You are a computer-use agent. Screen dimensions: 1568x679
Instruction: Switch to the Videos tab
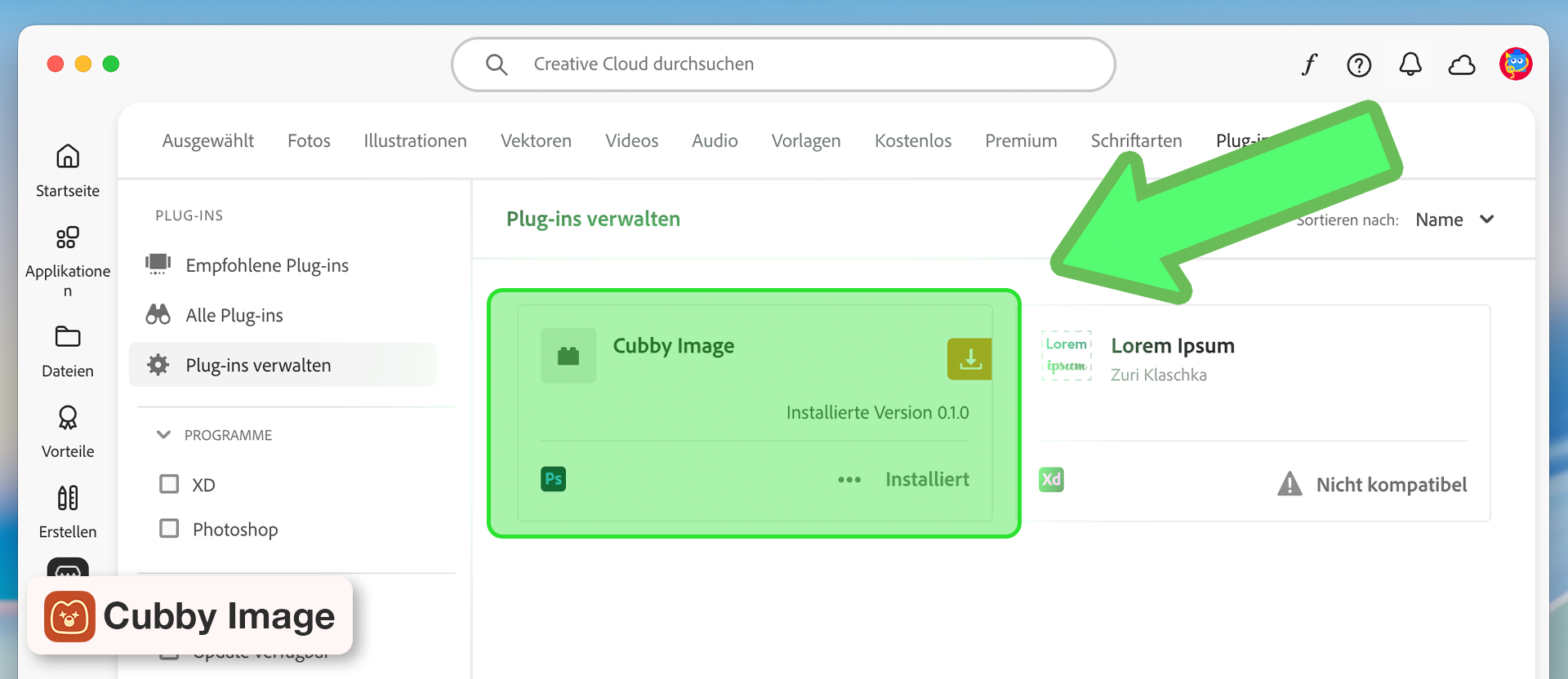pos(631,140)
